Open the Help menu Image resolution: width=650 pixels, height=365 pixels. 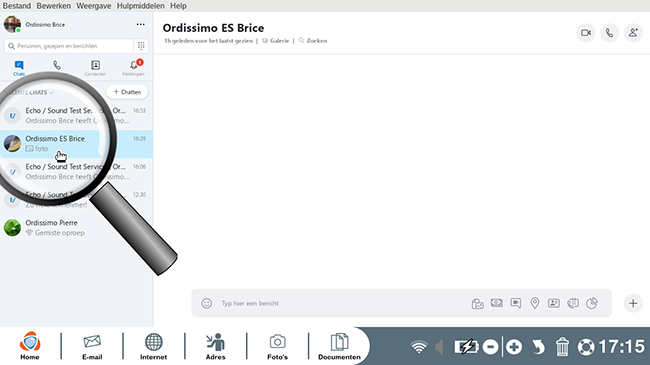178,6
